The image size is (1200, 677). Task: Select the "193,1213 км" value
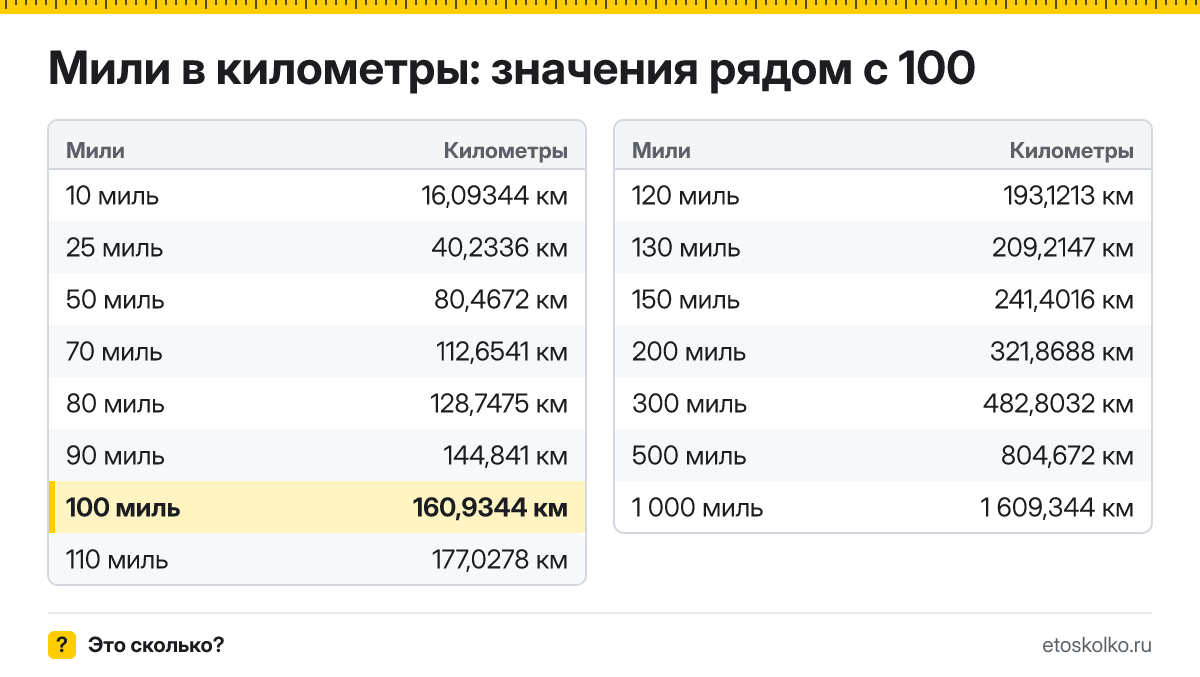click(1069, 195)
